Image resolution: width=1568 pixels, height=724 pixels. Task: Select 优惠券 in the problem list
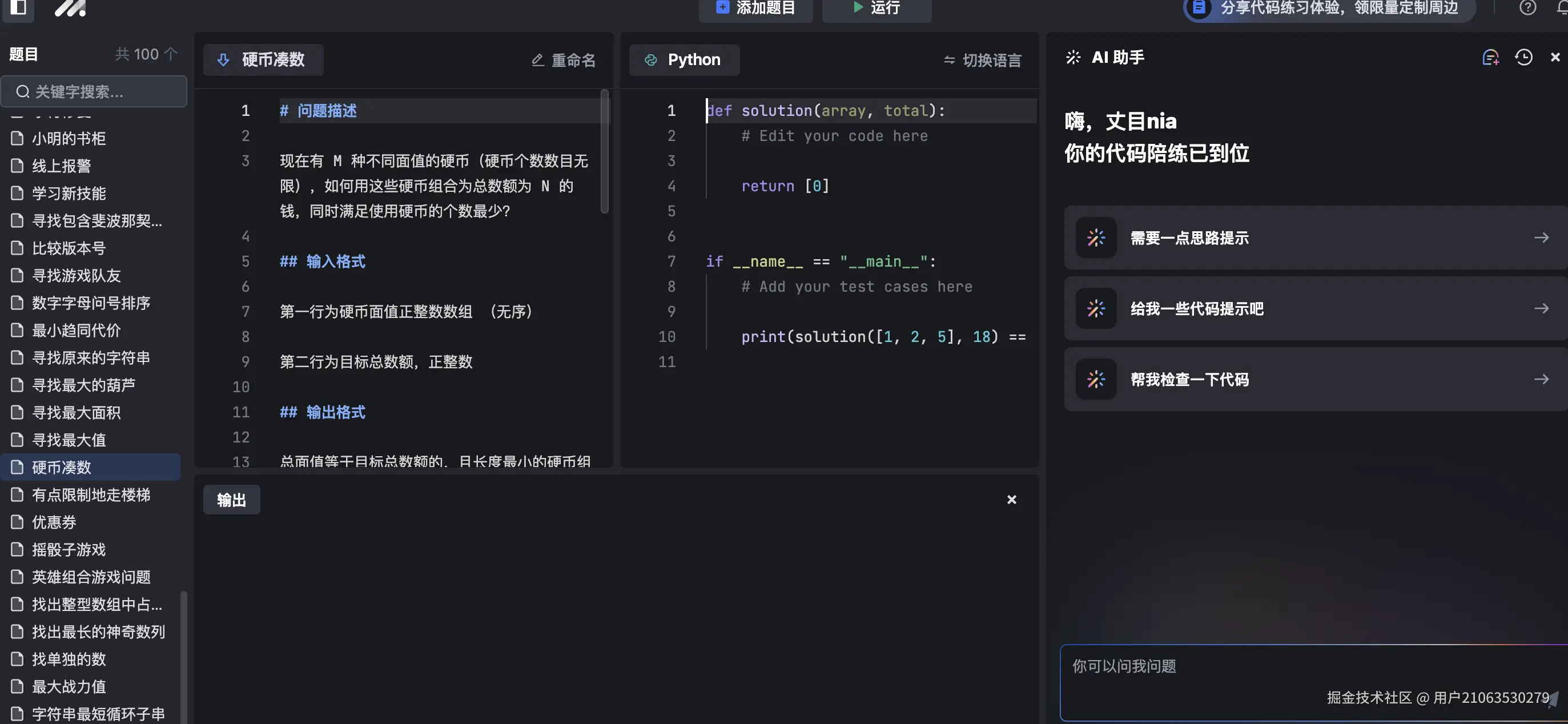click(54, 522)
